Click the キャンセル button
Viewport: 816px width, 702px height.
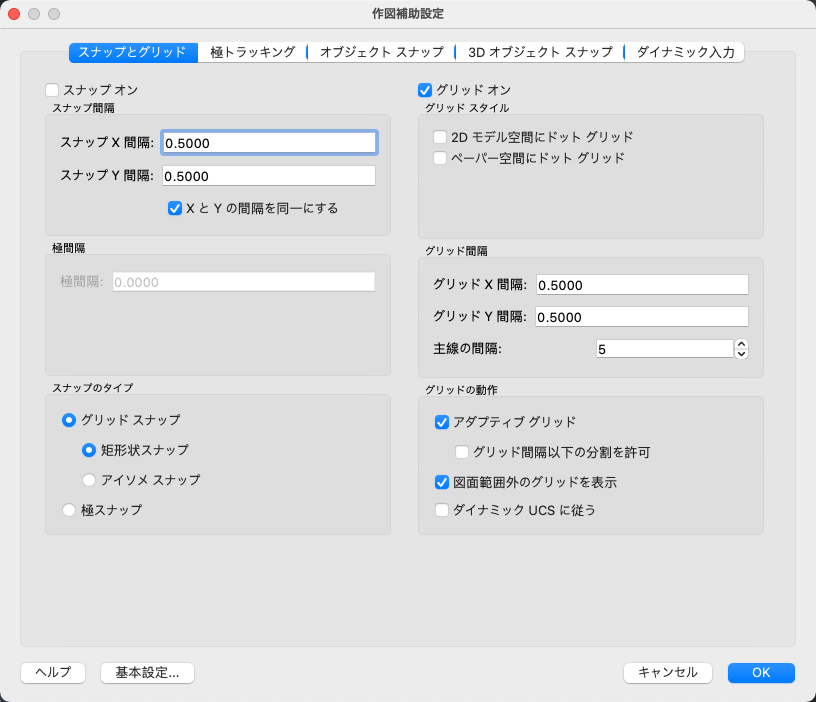[x=667, y=672]
